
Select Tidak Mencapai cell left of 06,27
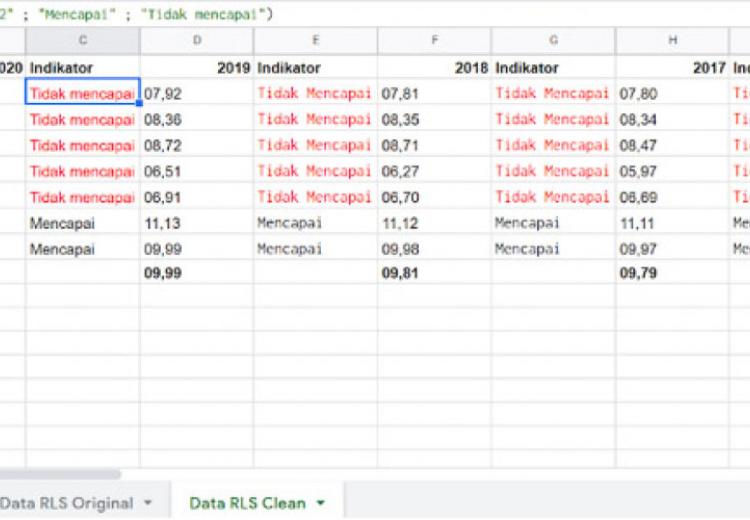click(316, 171)
